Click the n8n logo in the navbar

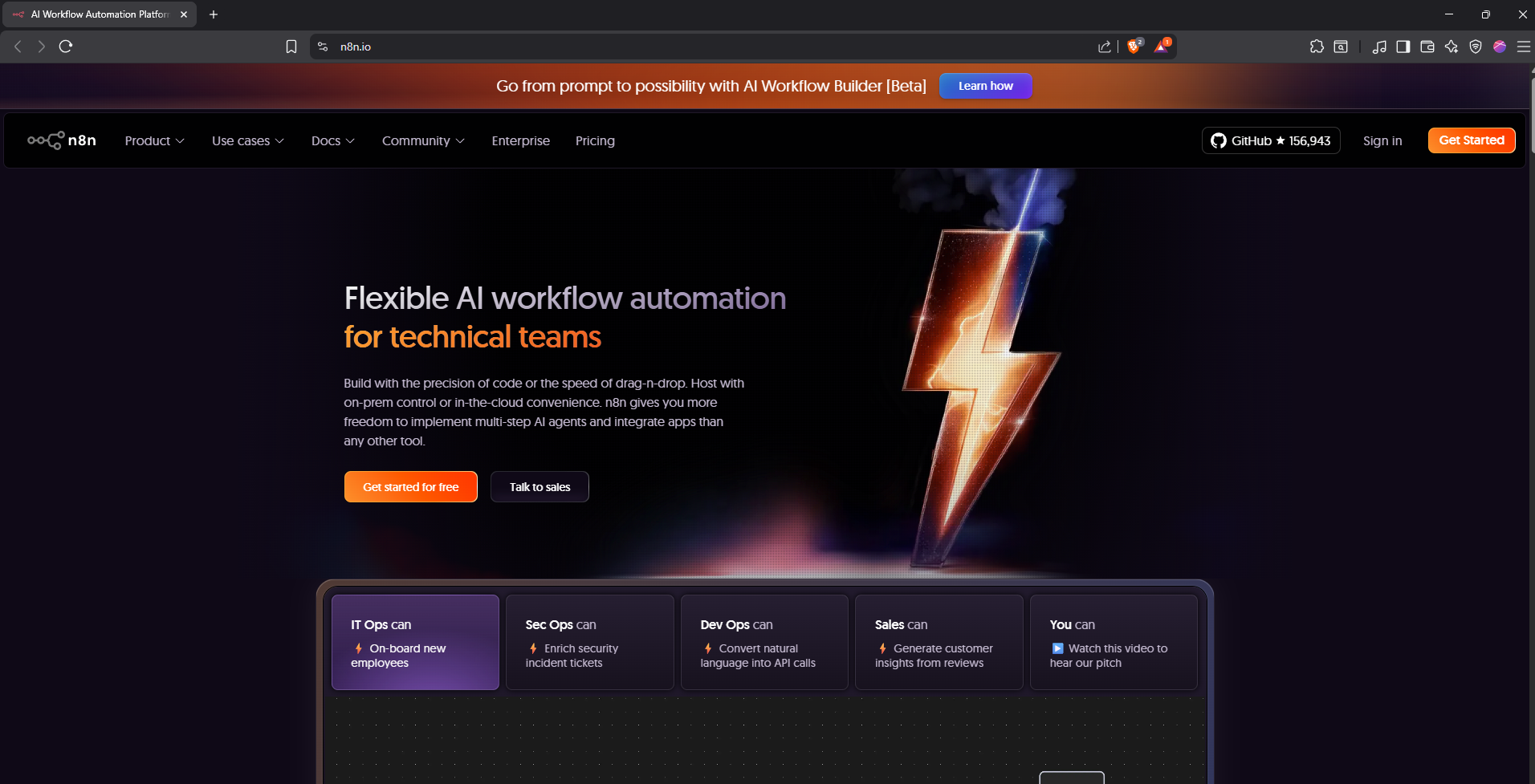click(62, 140)
